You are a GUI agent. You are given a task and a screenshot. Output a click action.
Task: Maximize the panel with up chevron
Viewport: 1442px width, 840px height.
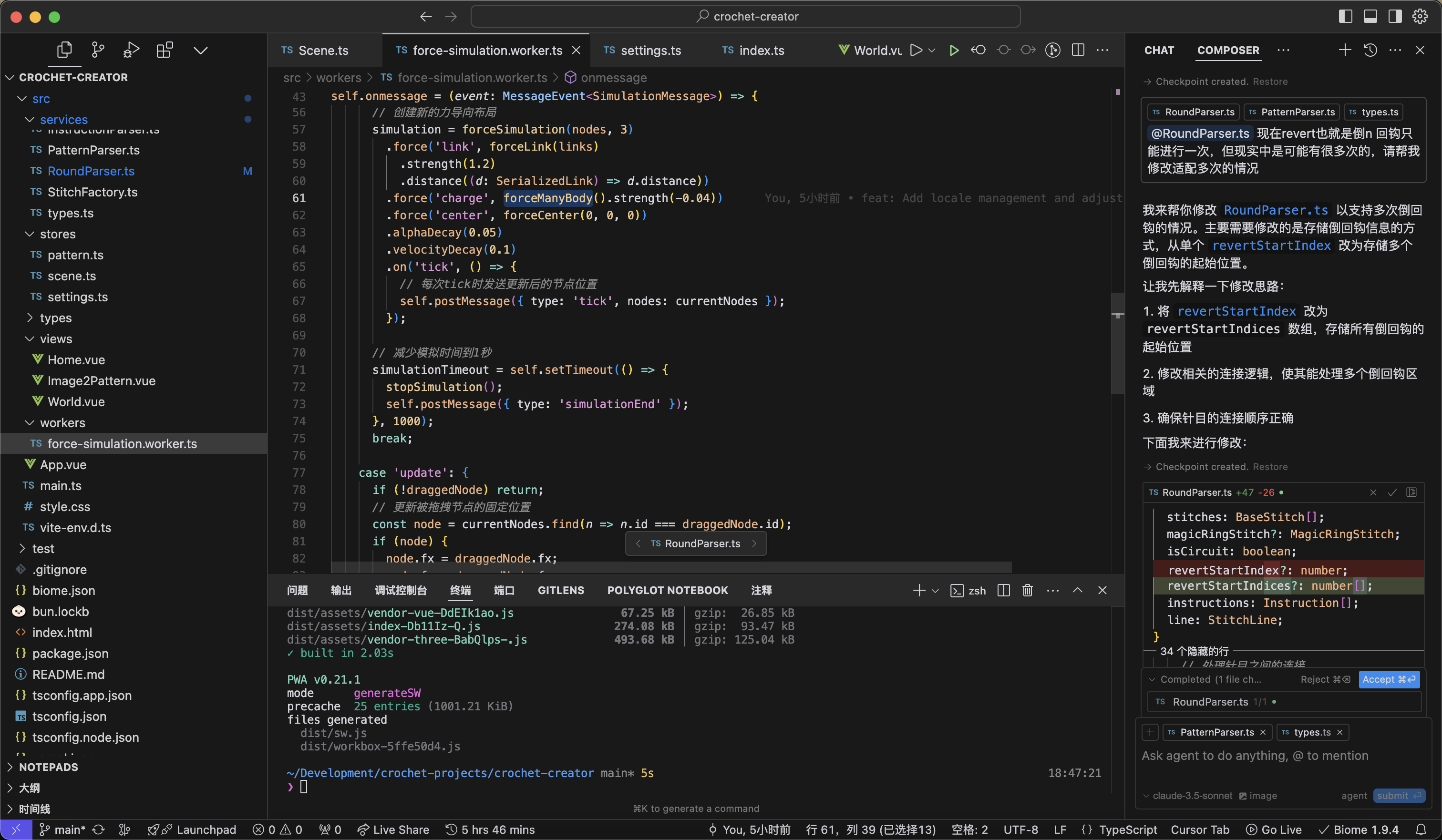(x=1078, y=590)
